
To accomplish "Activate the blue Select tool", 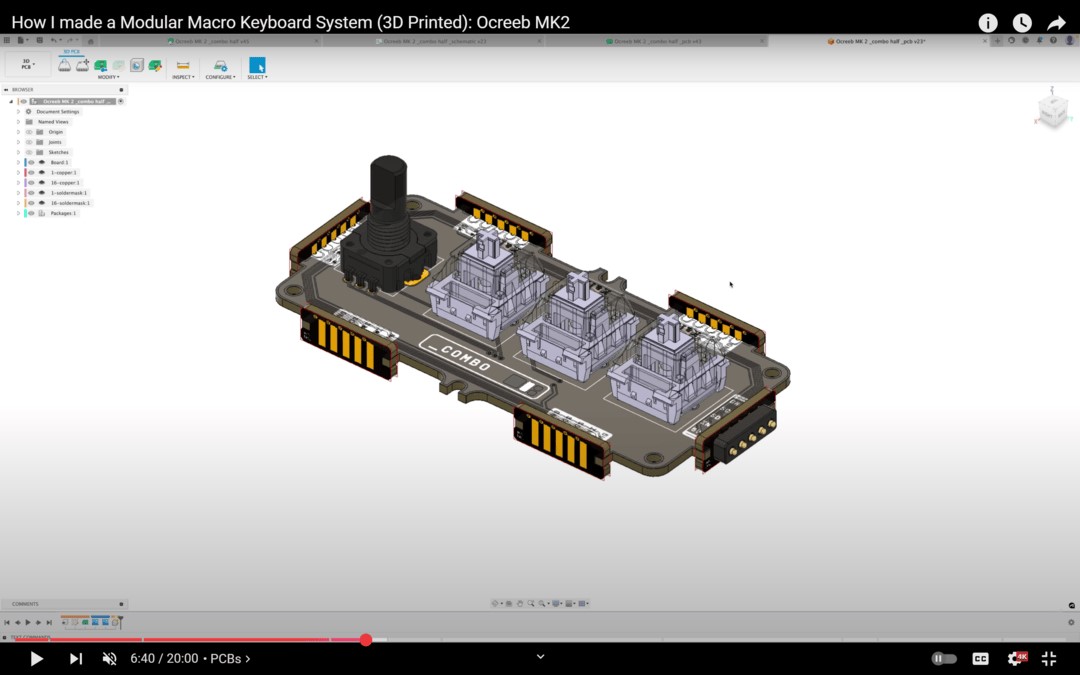I will [257, 65].
